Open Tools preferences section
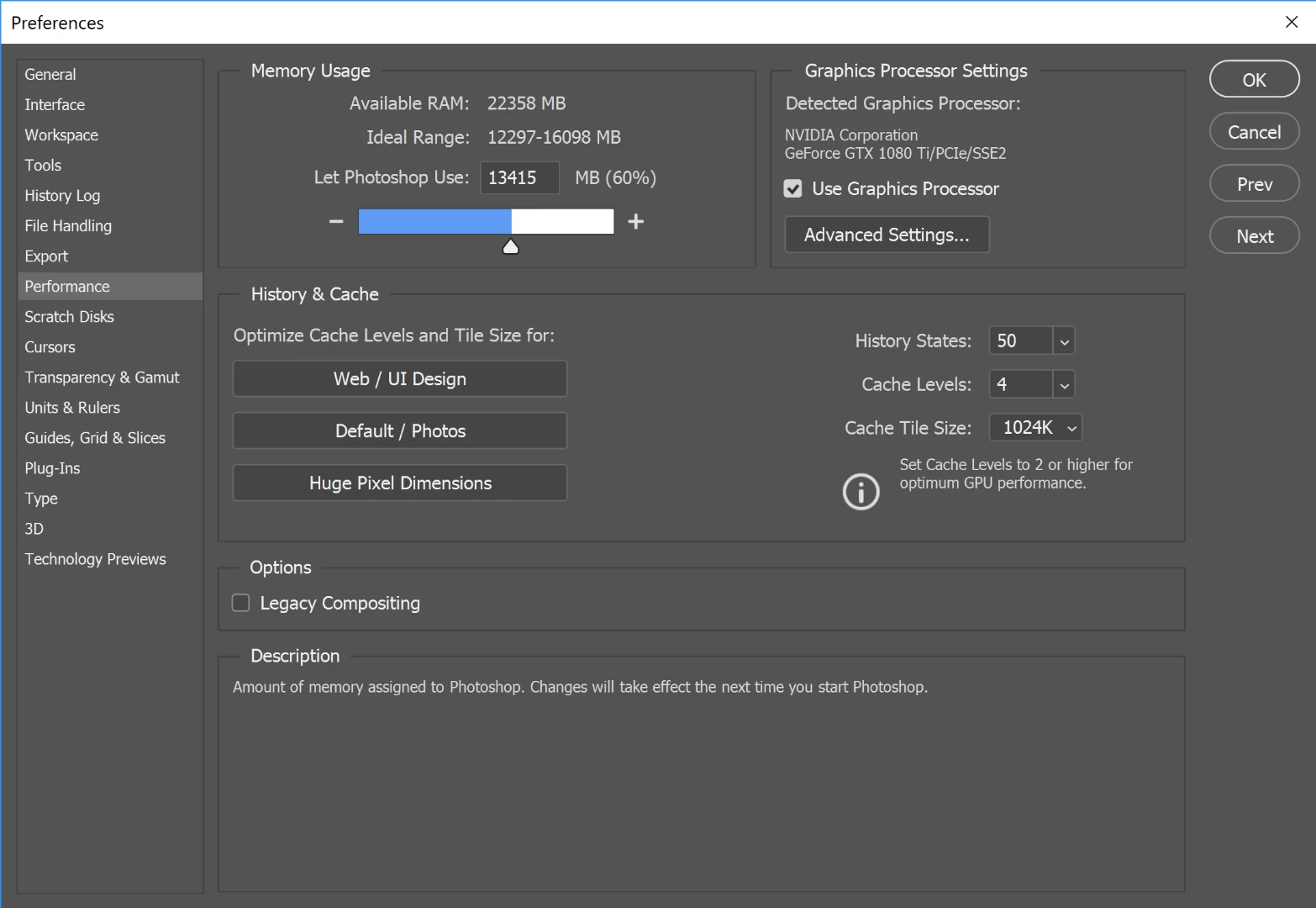 [x=110, y=165]
